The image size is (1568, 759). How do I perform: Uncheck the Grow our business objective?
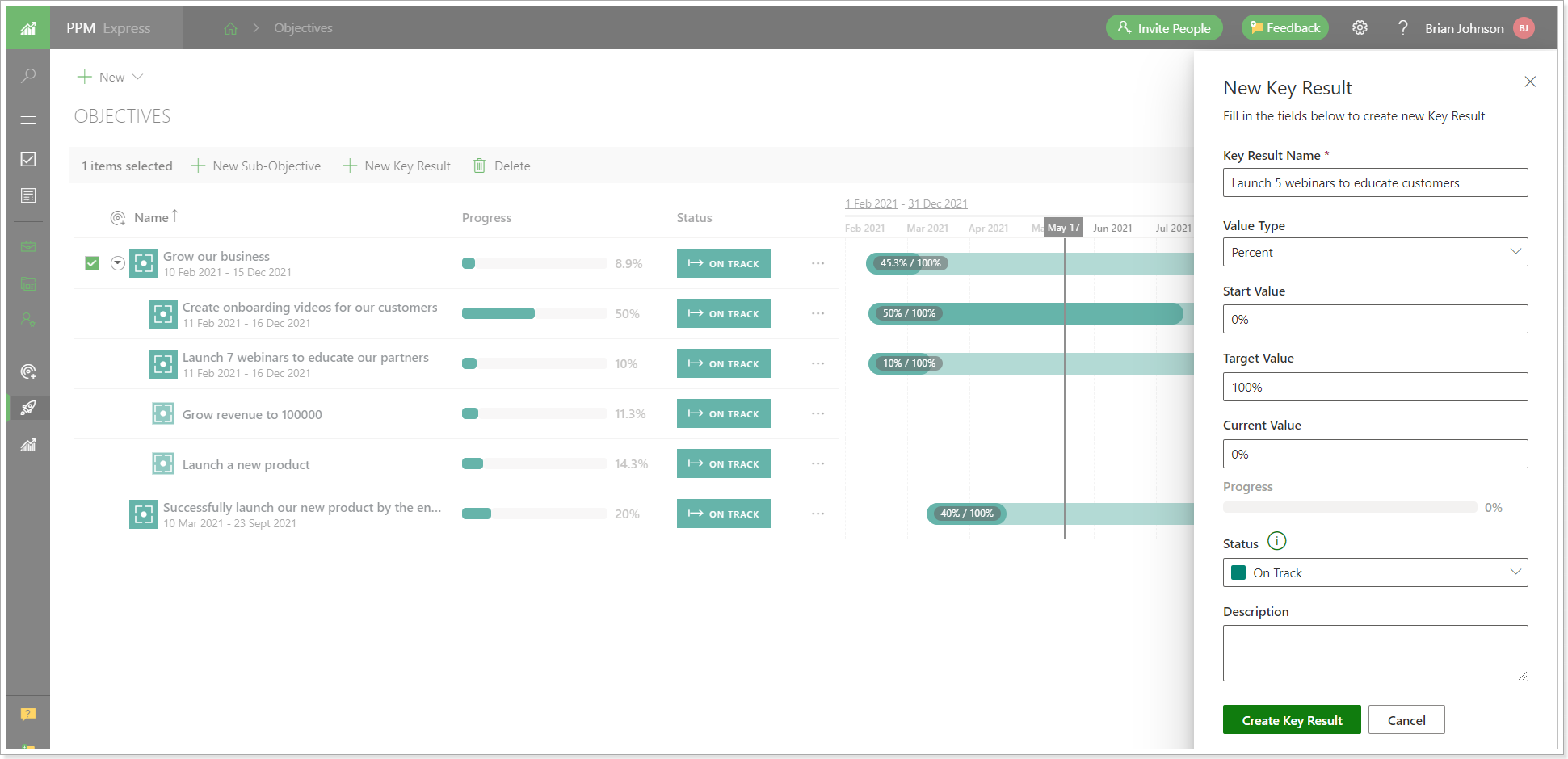tap(91, 263)
